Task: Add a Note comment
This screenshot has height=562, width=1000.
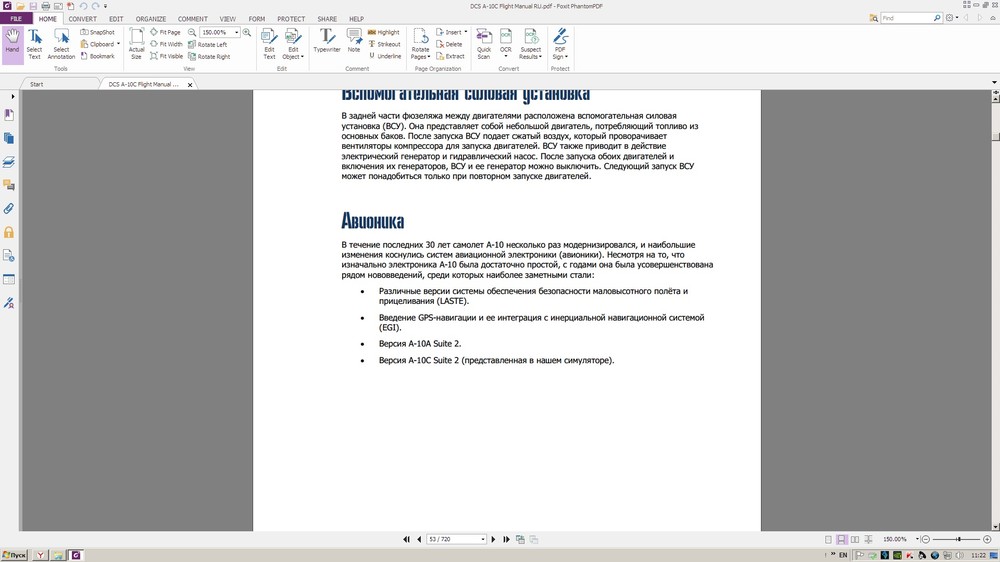Action: 354,41
